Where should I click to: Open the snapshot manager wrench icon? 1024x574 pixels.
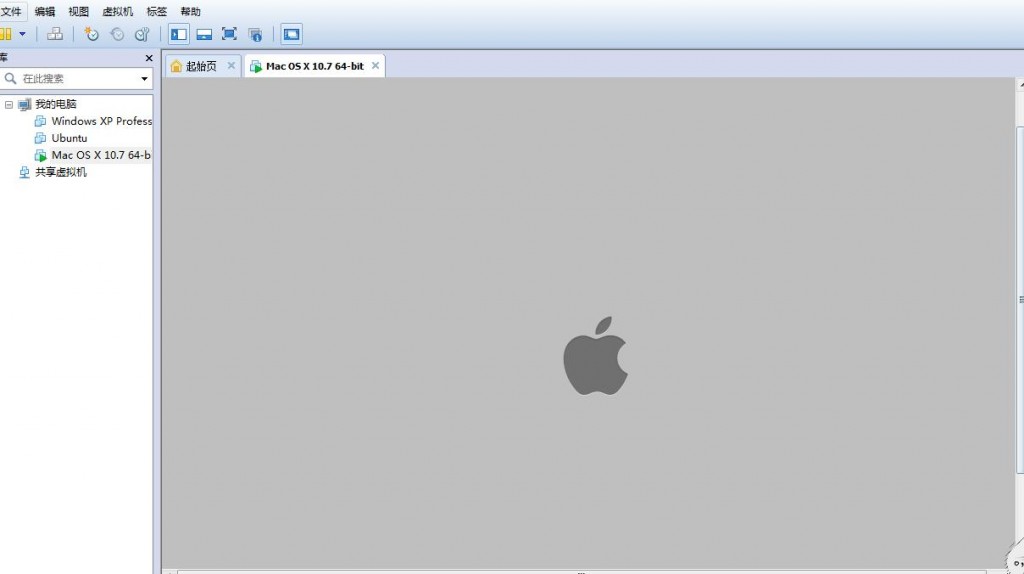pos(142,34)
